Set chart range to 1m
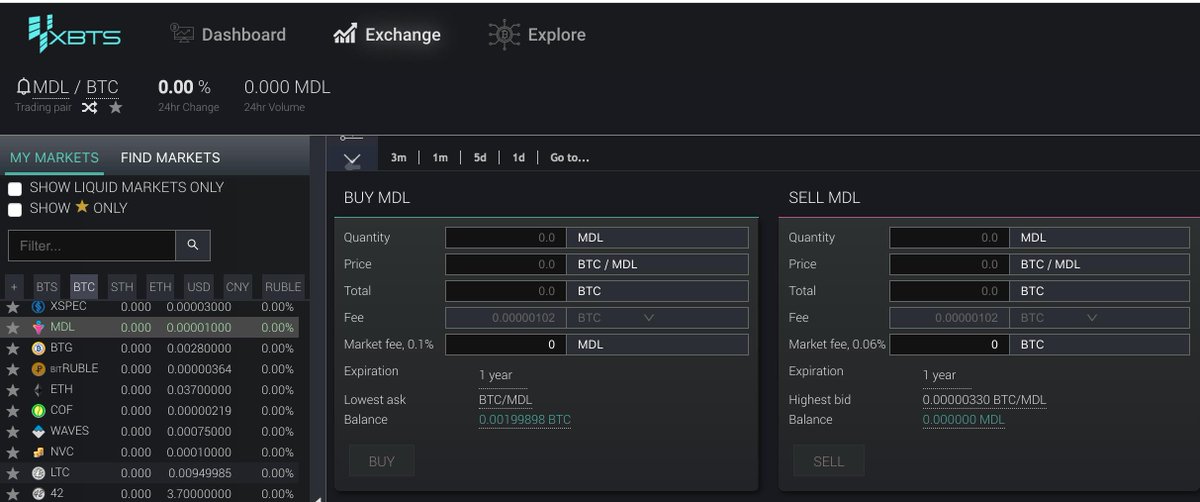This screenshot has width=1200, height=502. pyautogui.click(x=440, y=158)
